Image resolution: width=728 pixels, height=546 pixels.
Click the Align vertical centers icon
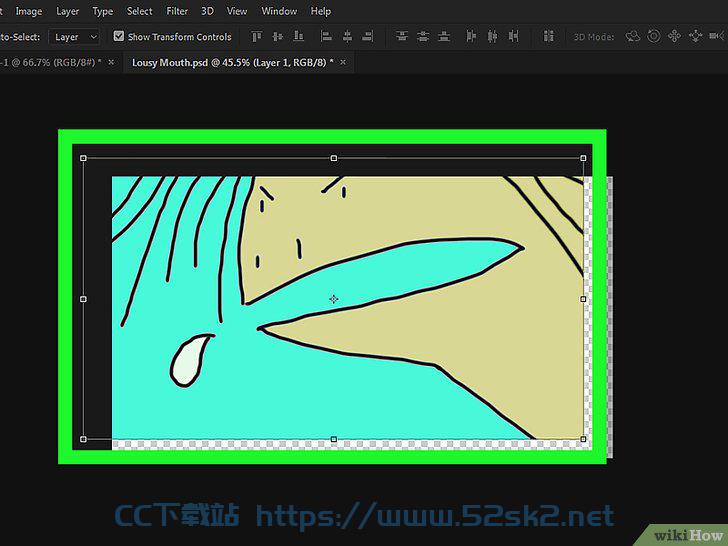[x=277, y=36]
